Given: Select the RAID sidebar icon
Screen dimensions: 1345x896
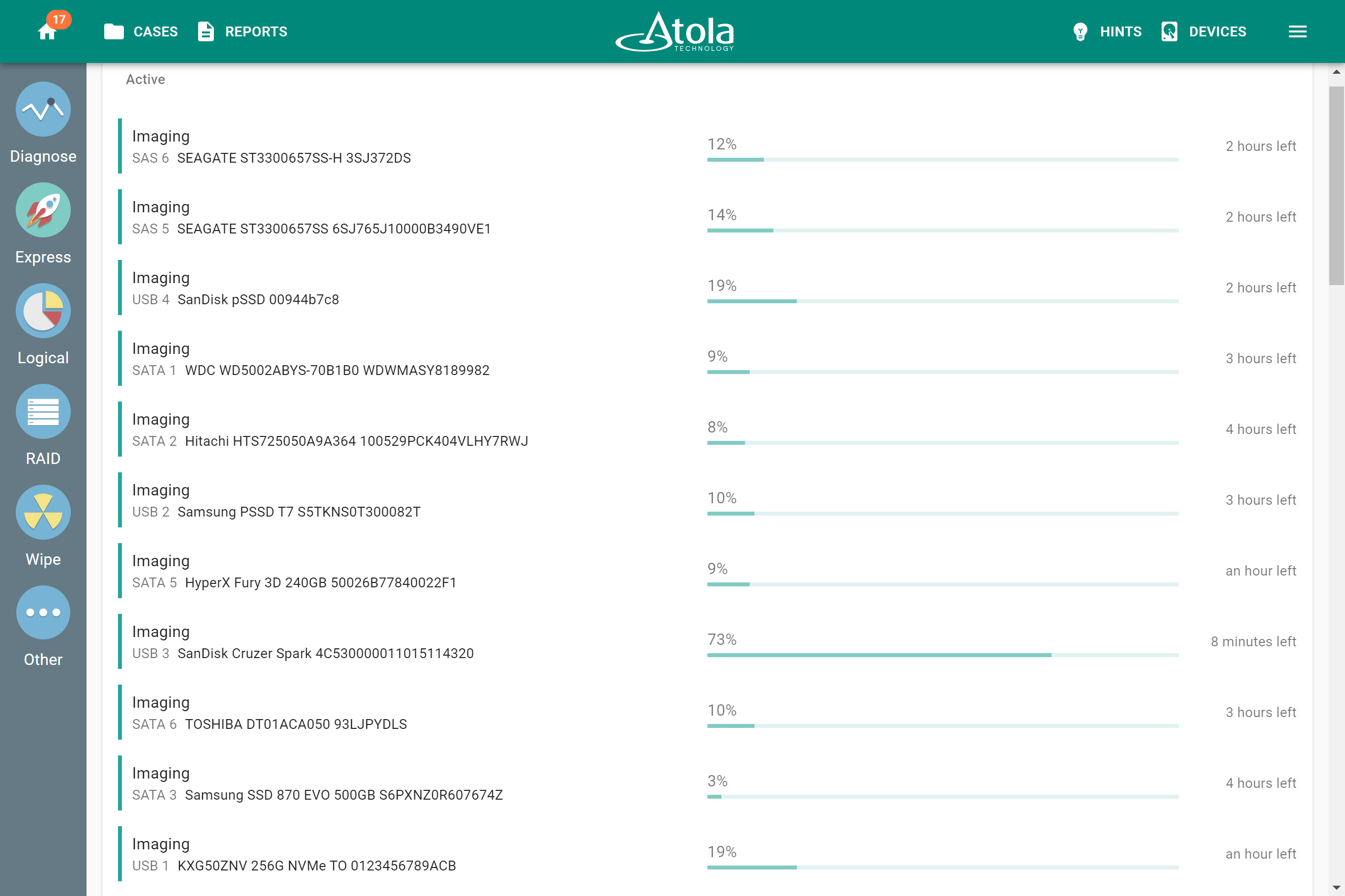Looking at the screenshot, I should click(43, 411).
